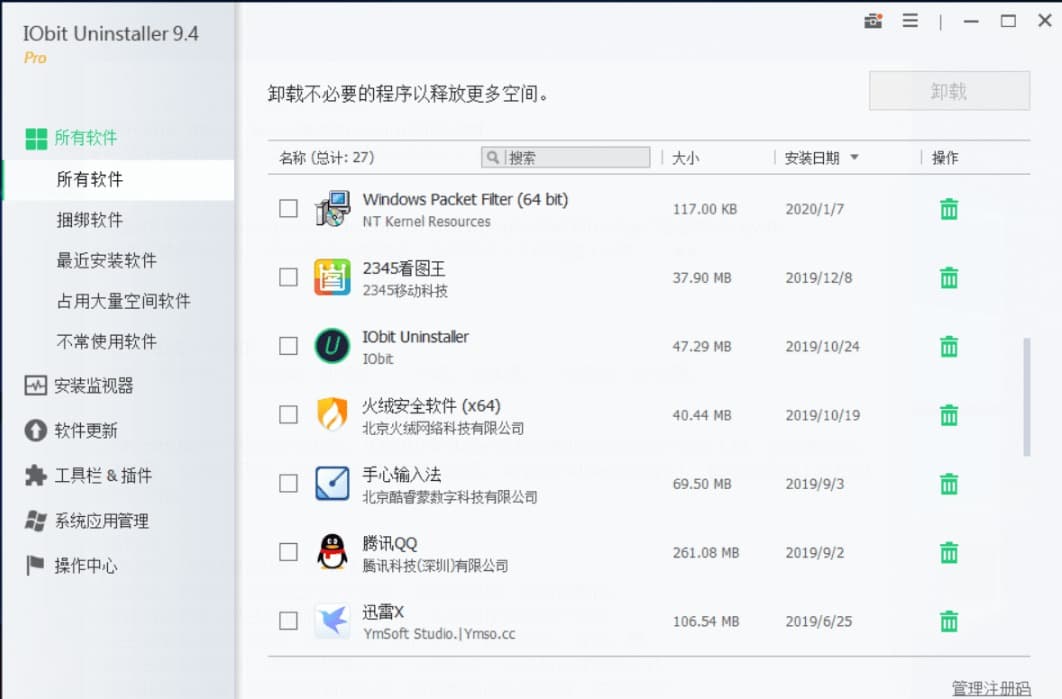Click the 47.29 MB size value
Screen dimensions: 1062x699
(x=702, y=347)
